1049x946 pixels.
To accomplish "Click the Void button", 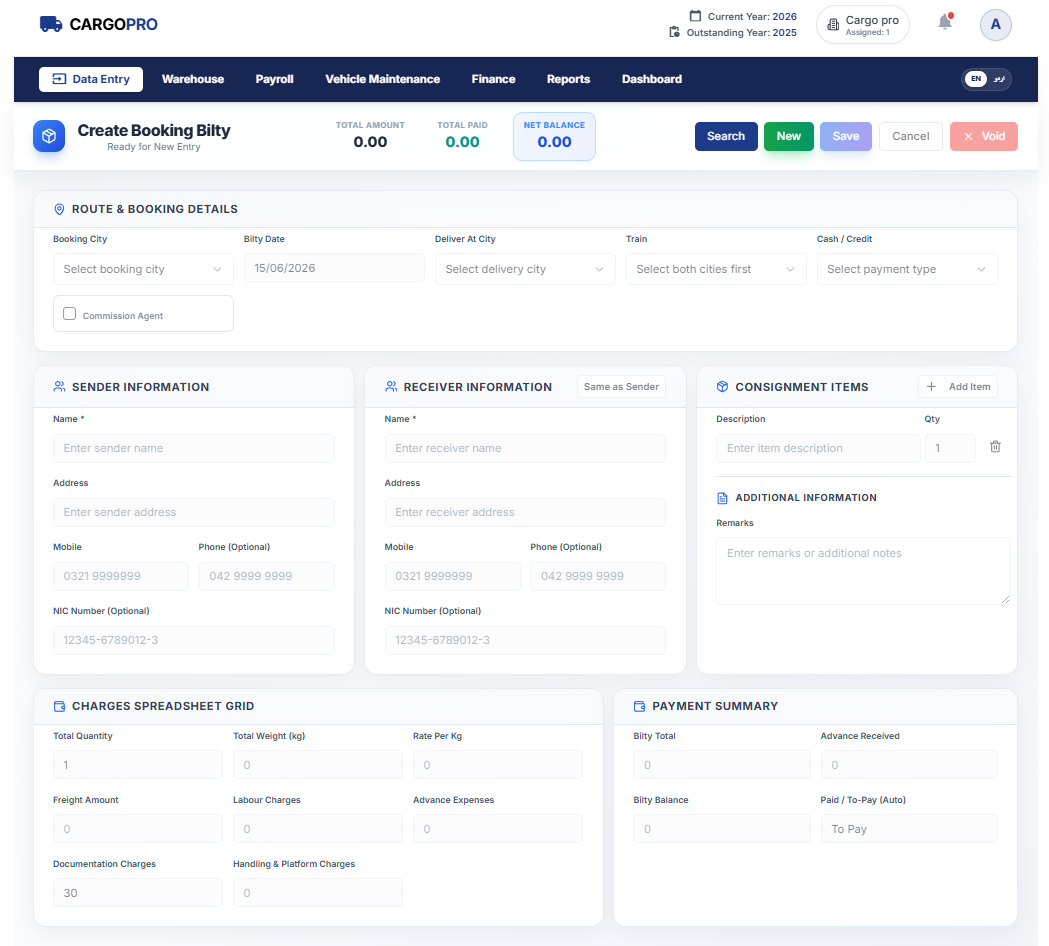I will click(x=983, y=136).
